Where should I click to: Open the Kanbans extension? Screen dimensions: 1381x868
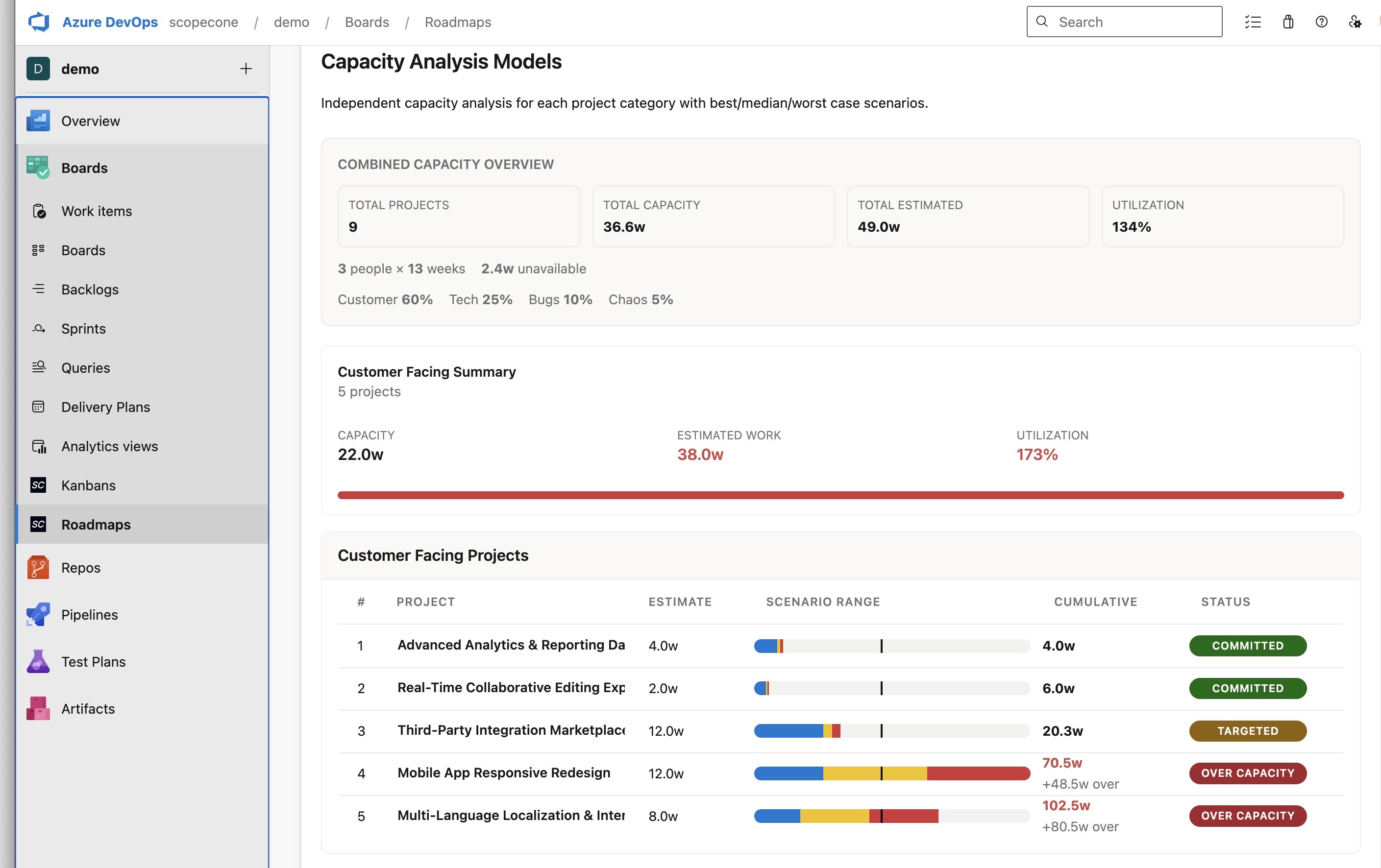[88, 484]
